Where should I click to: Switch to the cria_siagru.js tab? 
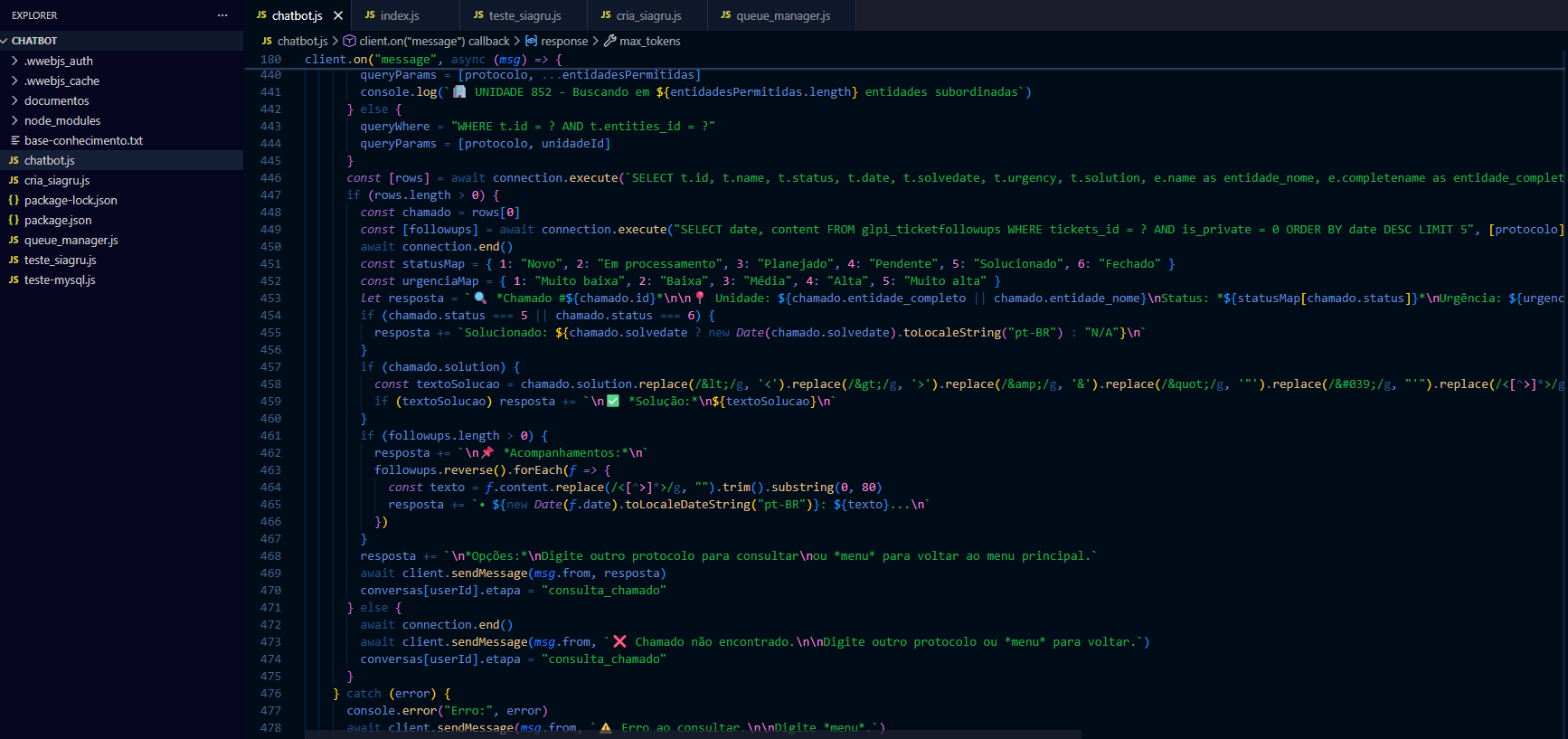coord(647,15)
